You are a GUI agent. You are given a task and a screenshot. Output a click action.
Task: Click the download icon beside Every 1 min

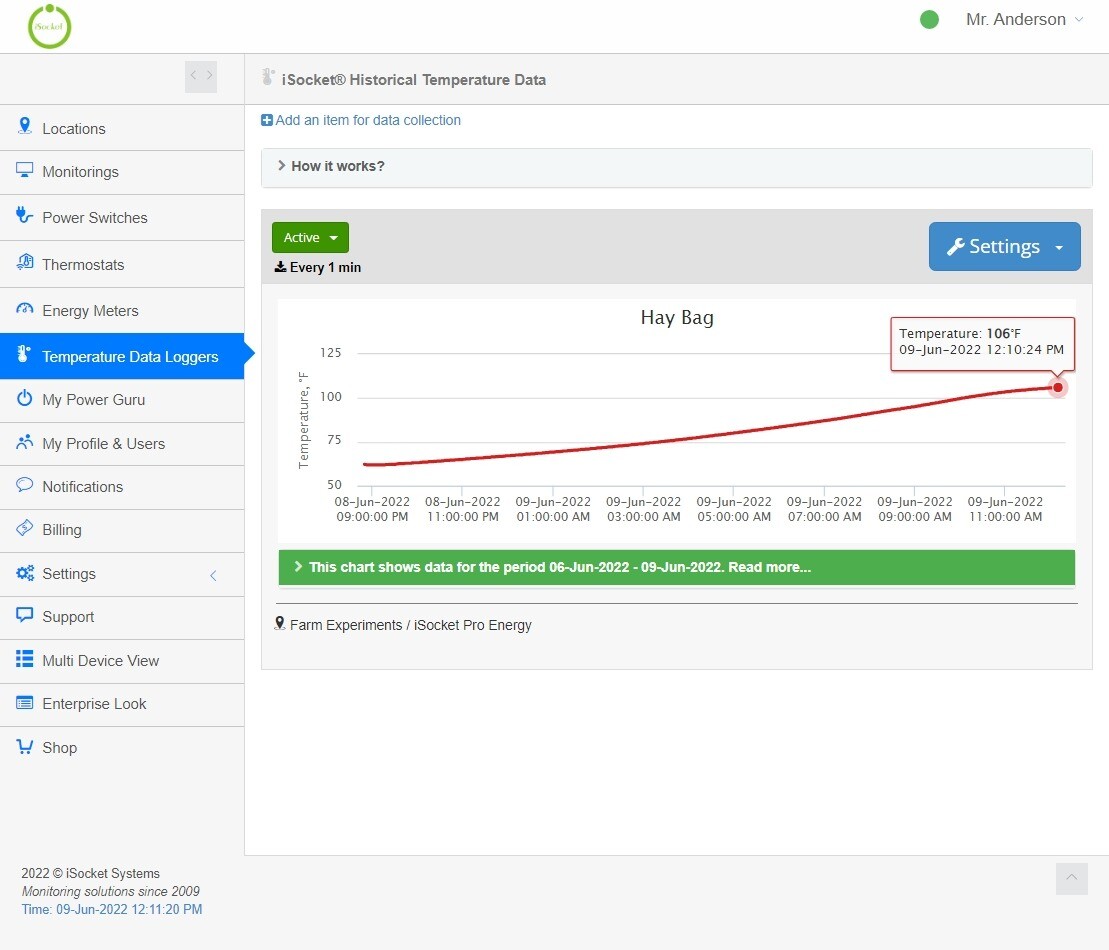280,267
